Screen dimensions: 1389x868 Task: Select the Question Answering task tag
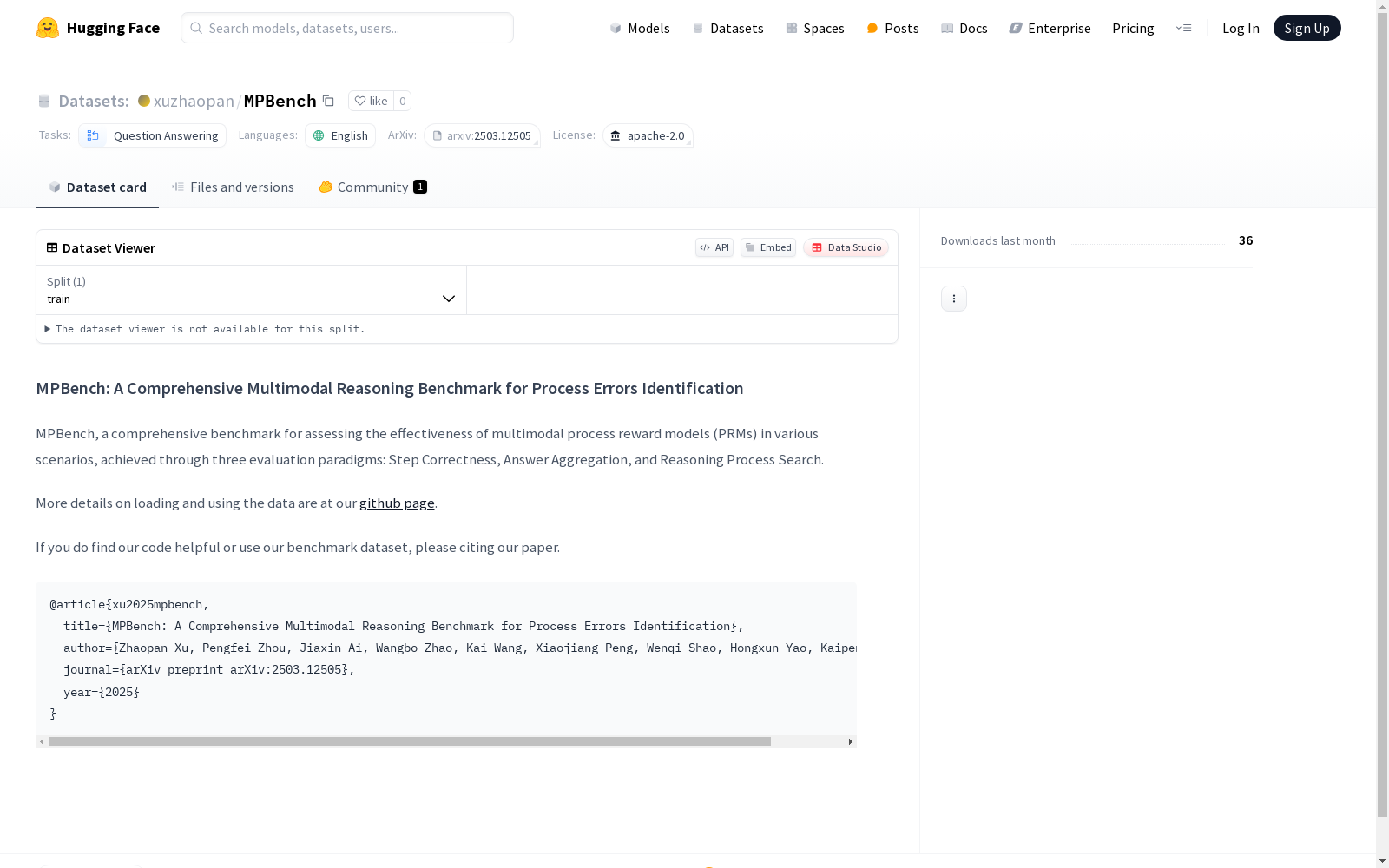tap(153, 135)
